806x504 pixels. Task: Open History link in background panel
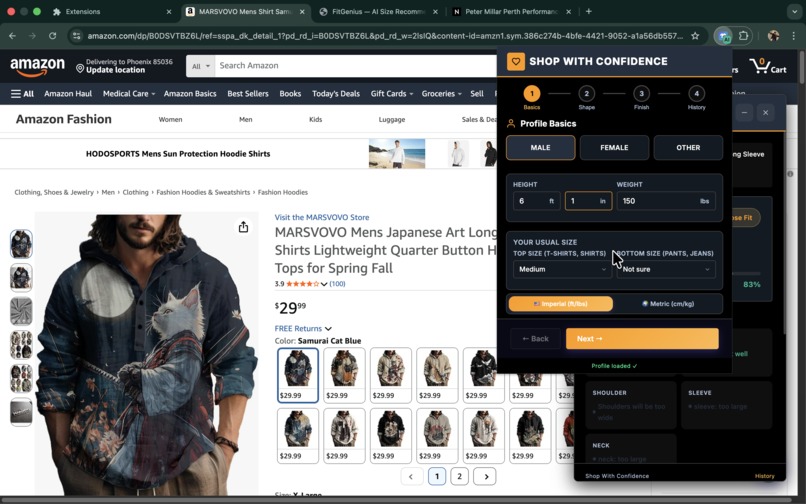coord(764,476)
